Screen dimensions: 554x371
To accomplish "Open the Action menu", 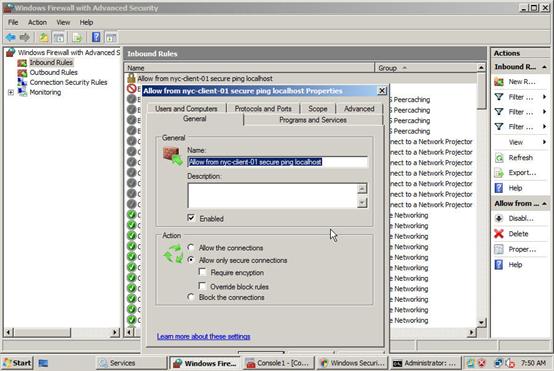I will pos(37,22).
